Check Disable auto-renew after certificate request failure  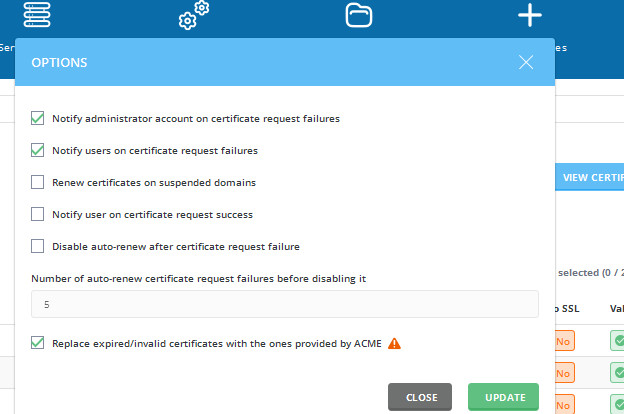tap(37, 246)
